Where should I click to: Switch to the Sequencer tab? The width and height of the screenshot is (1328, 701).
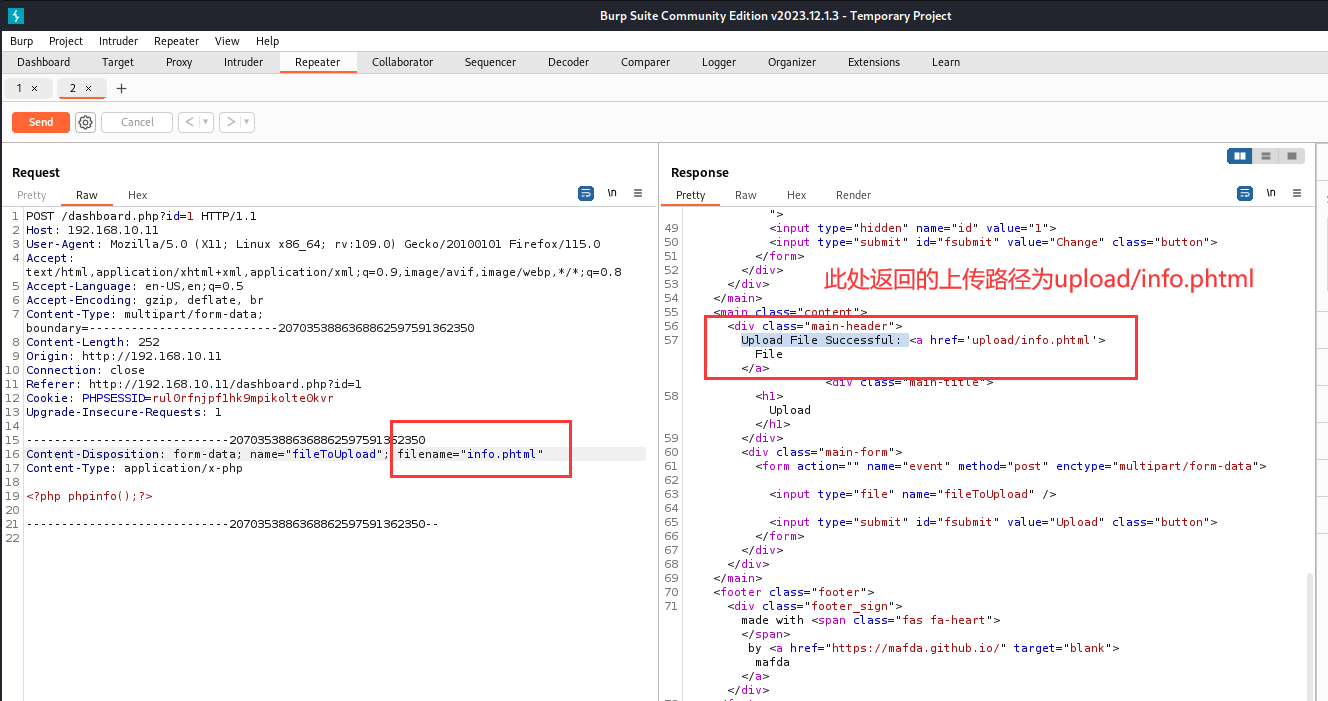click(490, 62)
